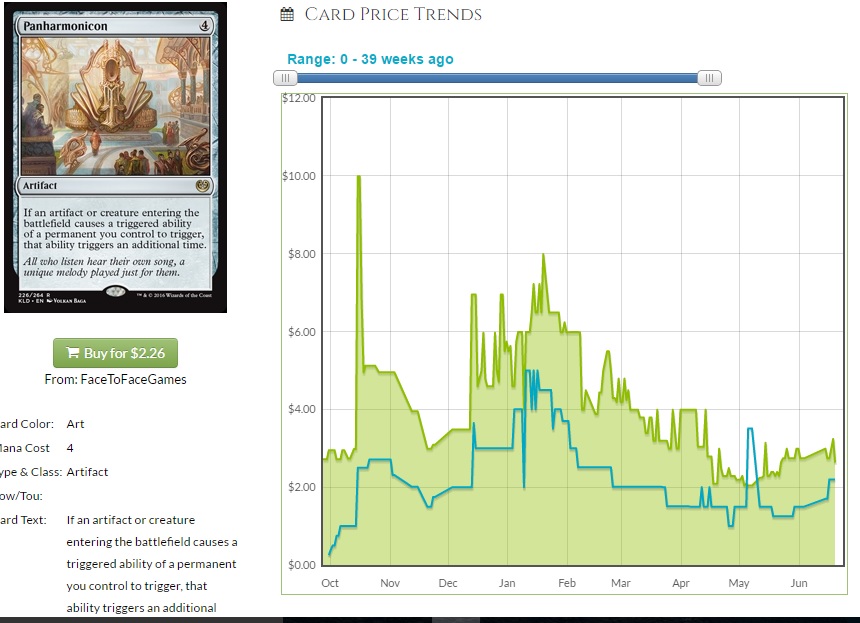Screen dimensions: 860x623
Task: Click the $8.00 price axis label
Action: coord(302,254)
